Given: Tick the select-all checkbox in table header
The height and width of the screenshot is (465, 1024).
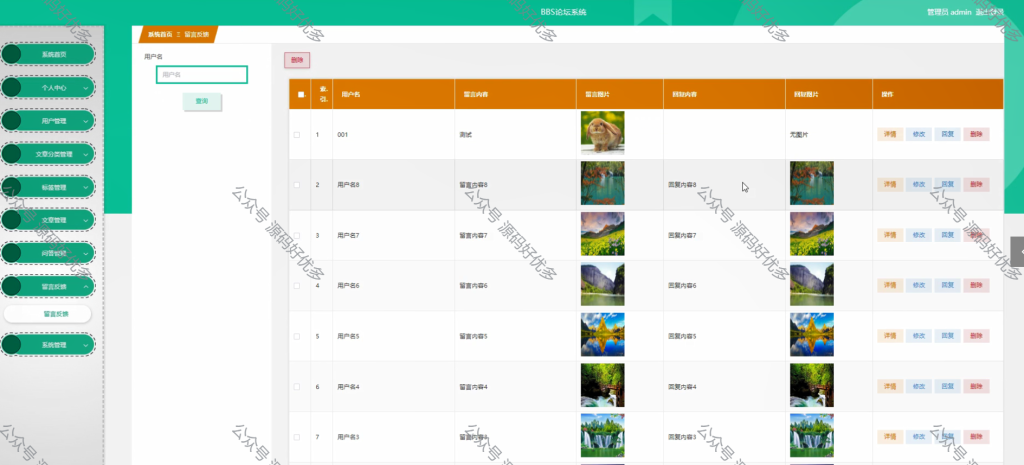Looking at the screenshot, I should (x=300, y=94).
